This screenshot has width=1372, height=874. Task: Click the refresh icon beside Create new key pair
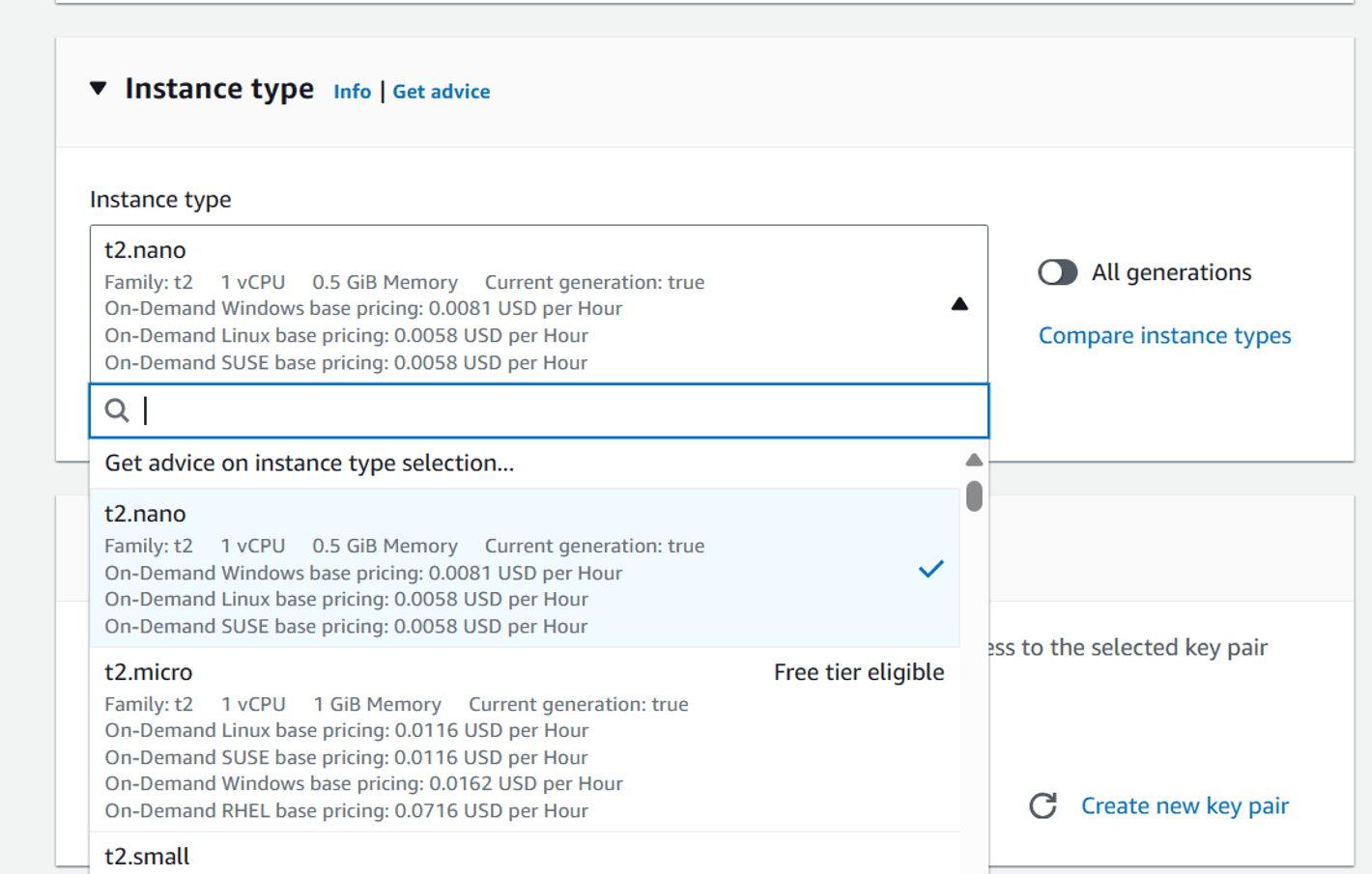pyautogui.click(x=1042, y=804)
